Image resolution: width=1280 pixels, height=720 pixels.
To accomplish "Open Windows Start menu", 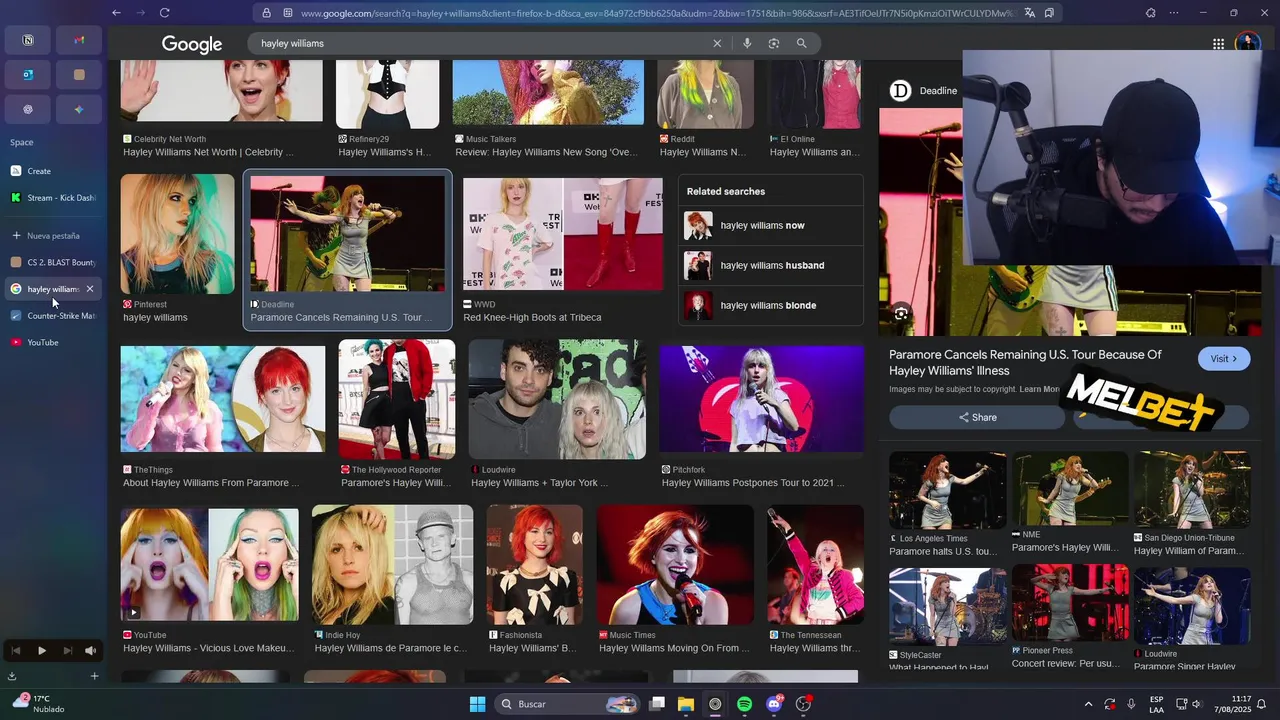I will coord(477,704).
